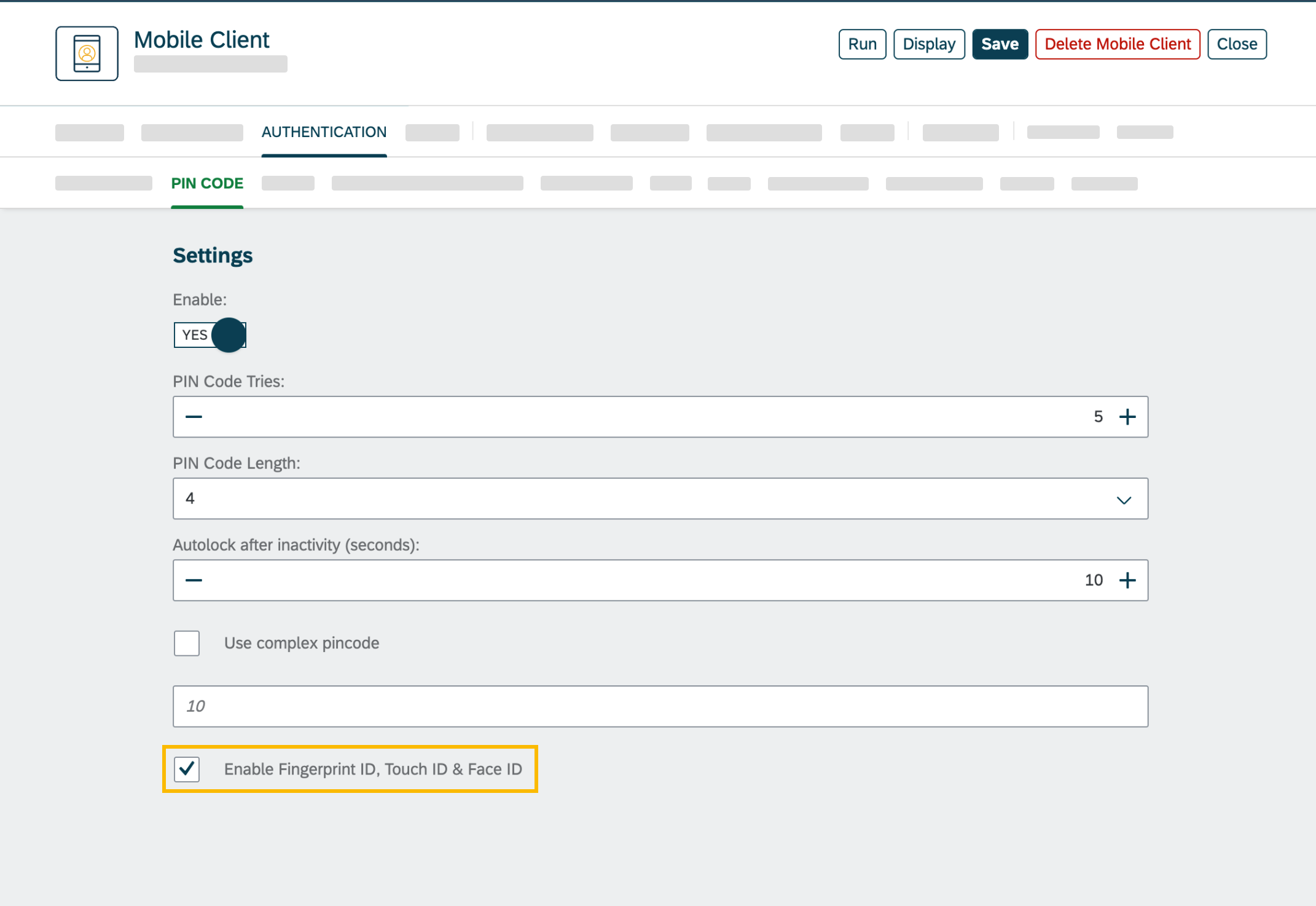Decrease PIN Code Tries with minus
Viewport: 1316px width, 906px height.
coord(194,417)
